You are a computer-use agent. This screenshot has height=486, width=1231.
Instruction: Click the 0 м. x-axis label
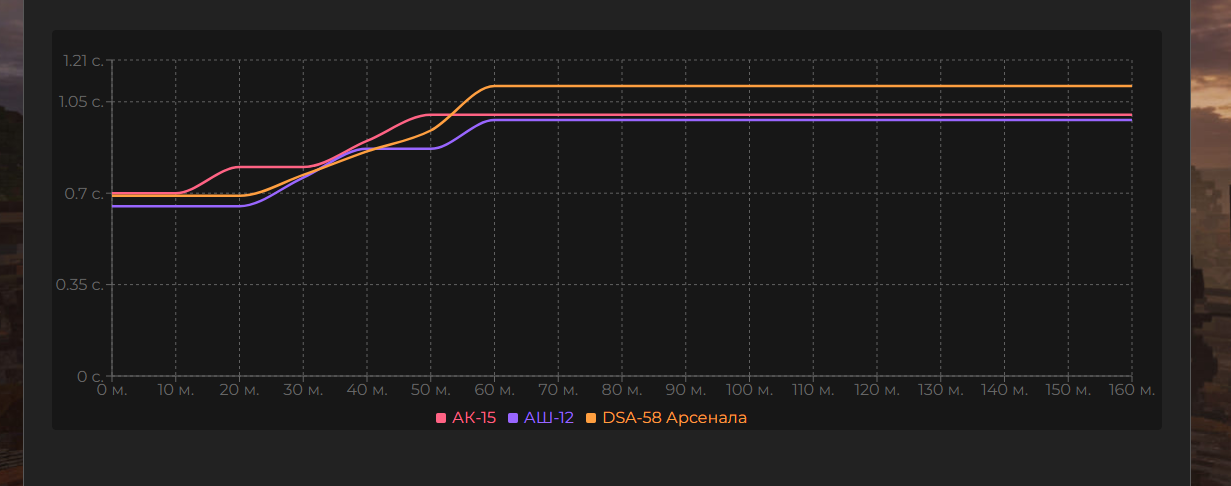tap(111, 389)
